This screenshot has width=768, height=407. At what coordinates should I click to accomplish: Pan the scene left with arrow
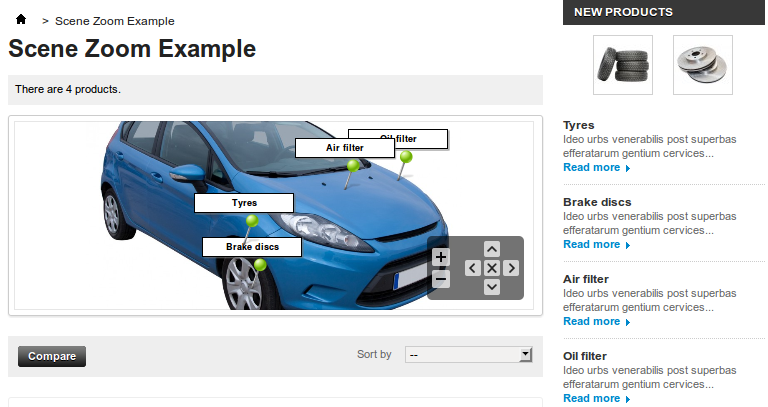473,268
